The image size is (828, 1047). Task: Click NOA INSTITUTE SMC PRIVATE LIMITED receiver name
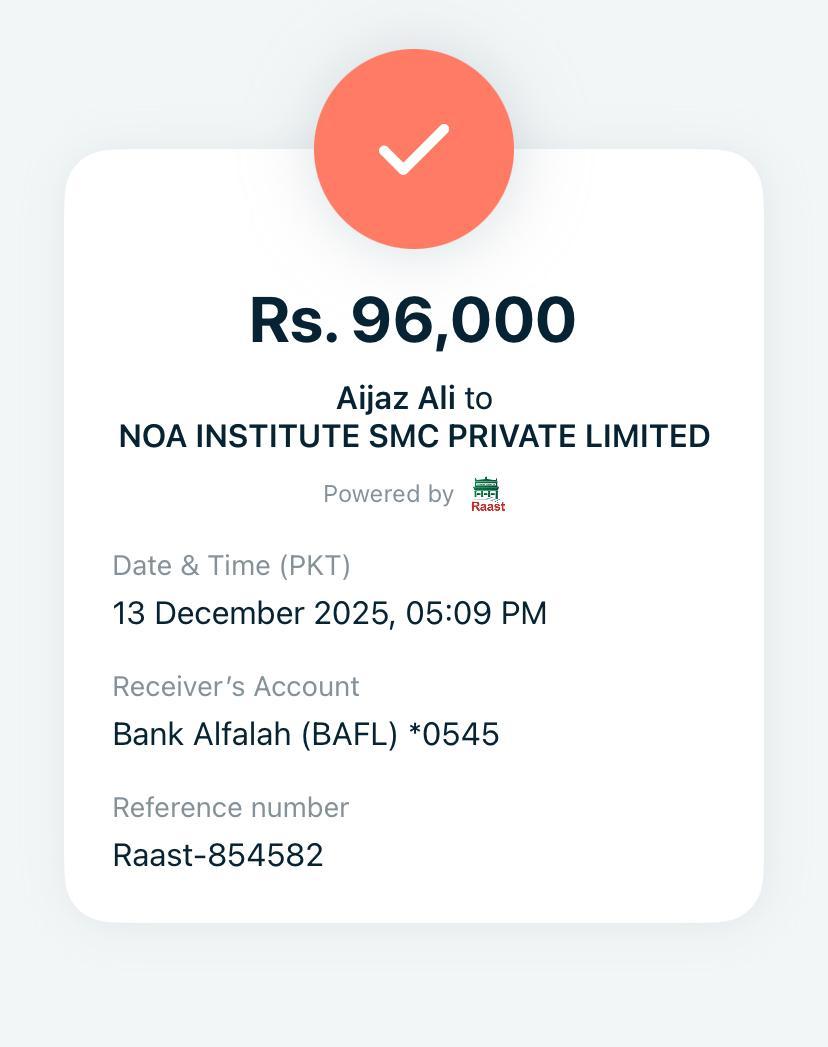[x=414, y=437]
